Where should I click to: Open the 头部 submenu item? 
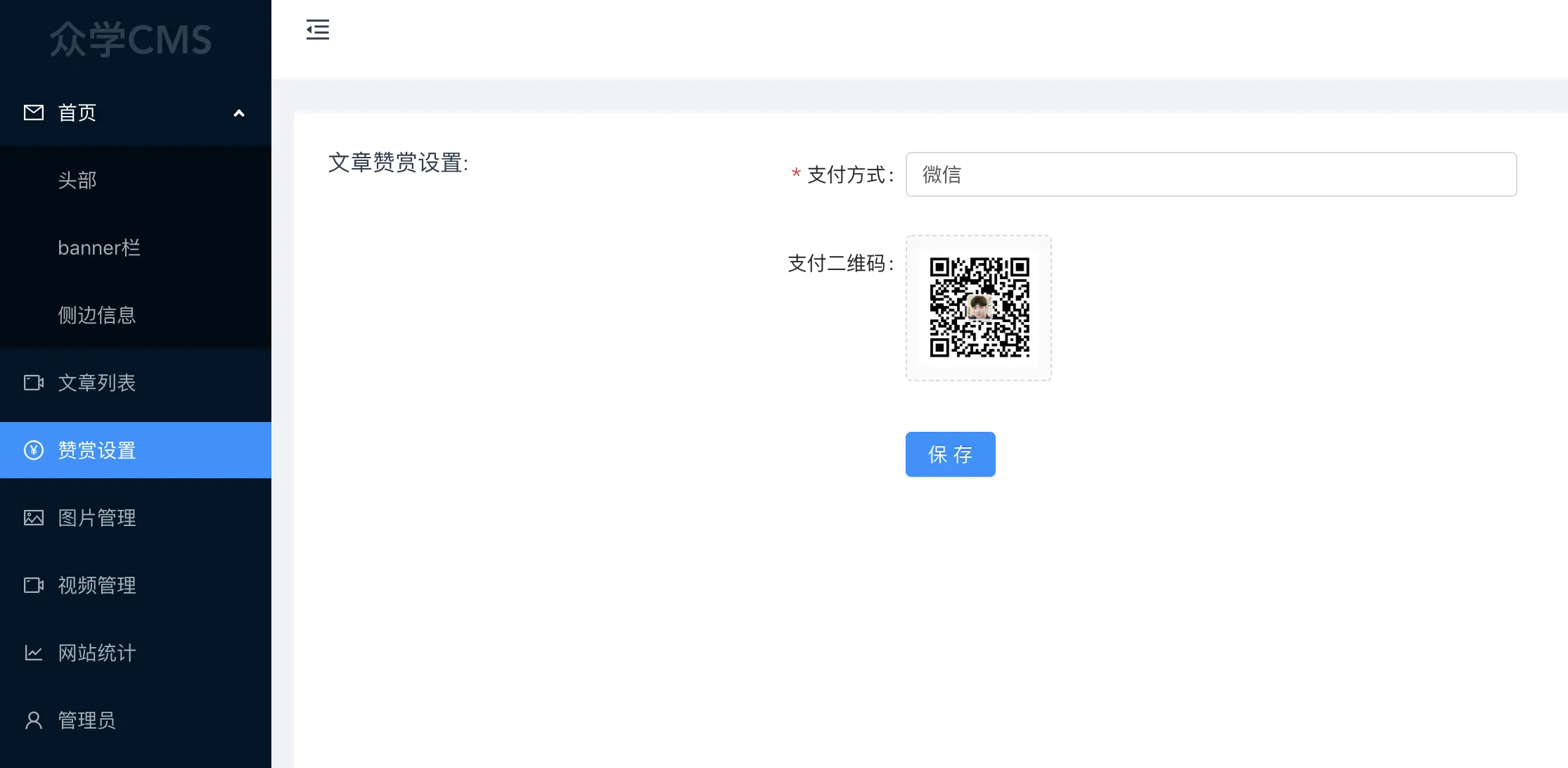point(136,180)
